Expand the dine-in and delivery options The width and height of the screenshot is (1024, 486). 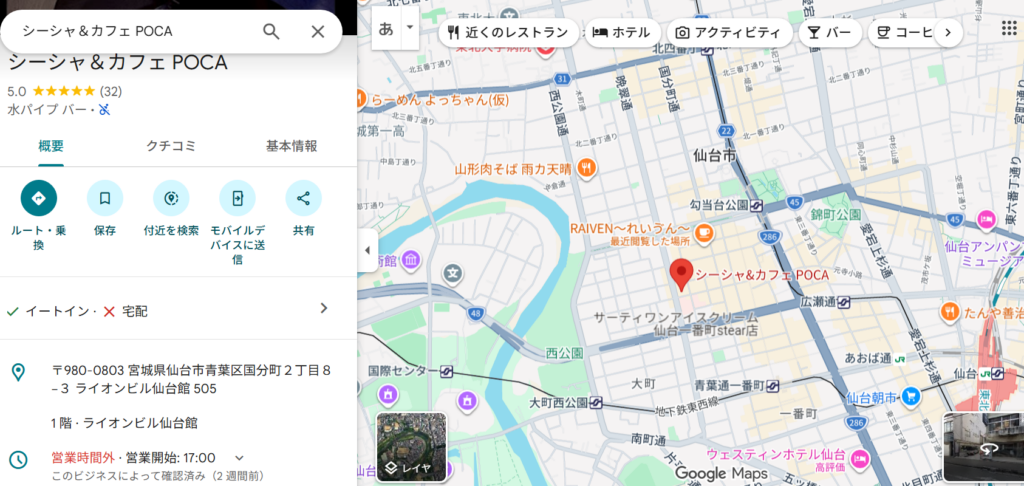coord(323,308)
